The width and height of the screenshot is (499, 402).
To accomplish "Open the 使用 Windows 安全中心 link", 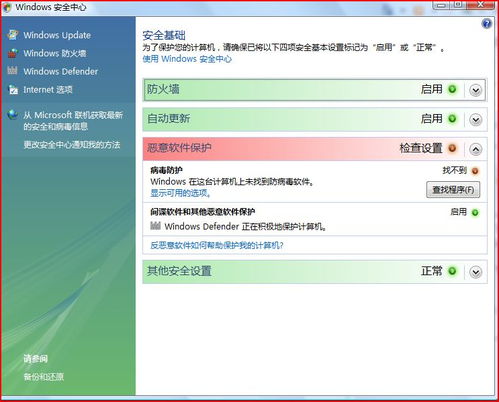I will 187,59.
